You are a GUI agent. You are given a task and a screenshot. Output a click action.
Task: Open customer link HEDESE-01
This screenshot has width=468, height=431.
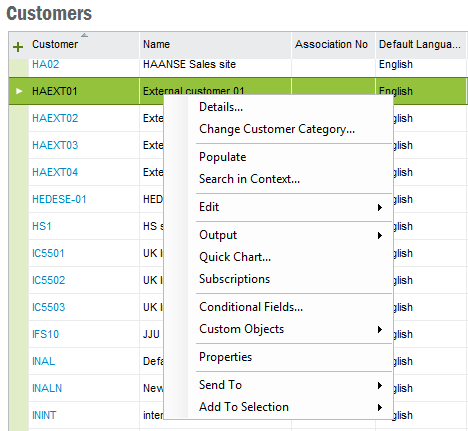(59, 199)
